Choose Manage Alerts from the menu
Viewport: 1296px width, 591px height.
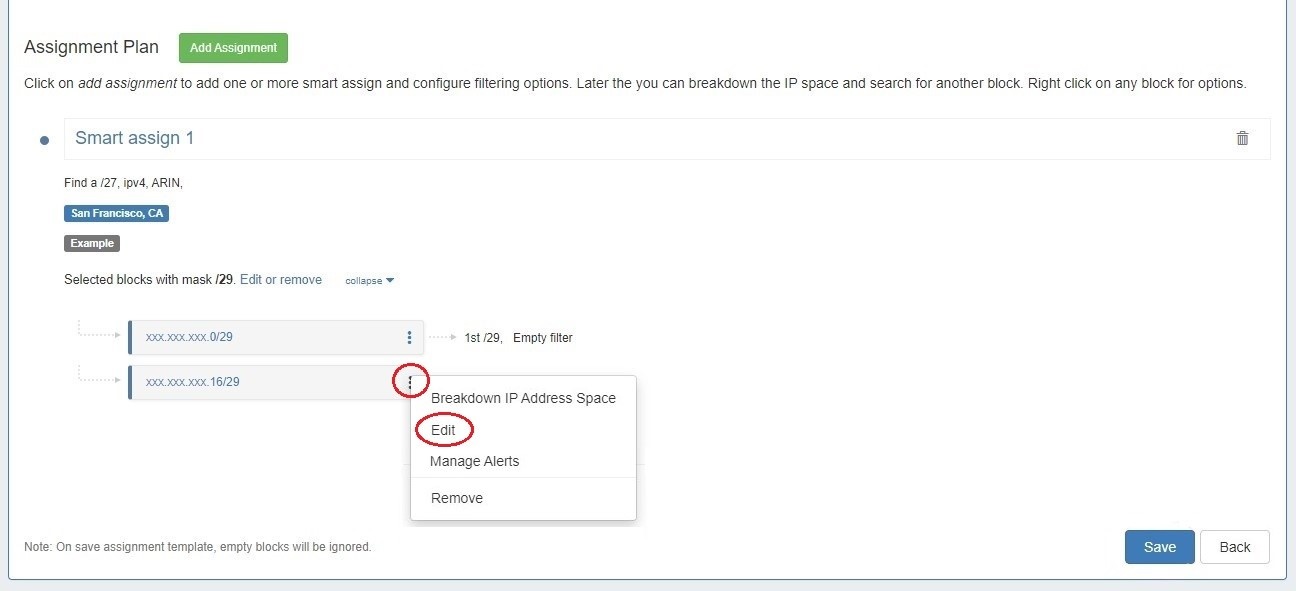click(x=474, y=461)
